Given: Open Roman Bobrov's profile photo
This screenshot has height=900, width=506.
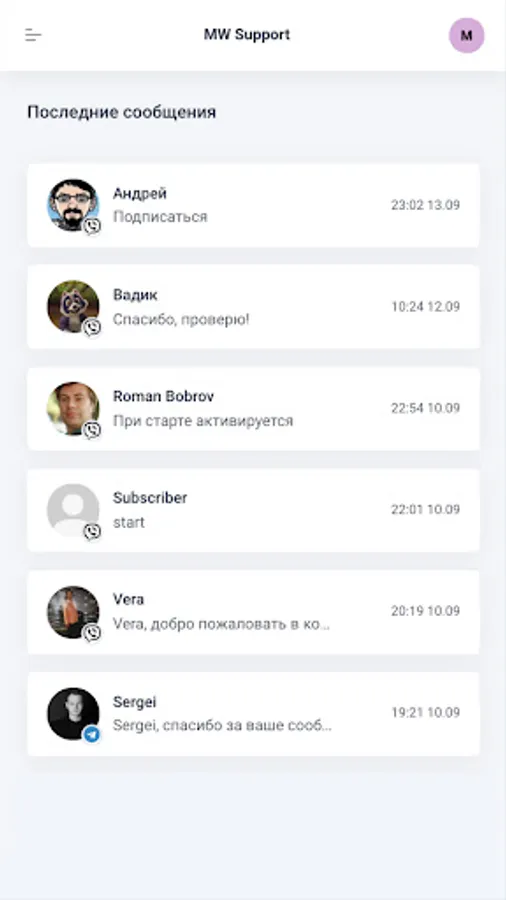Looking at the screenshot, I should click(x=73, y=408).
